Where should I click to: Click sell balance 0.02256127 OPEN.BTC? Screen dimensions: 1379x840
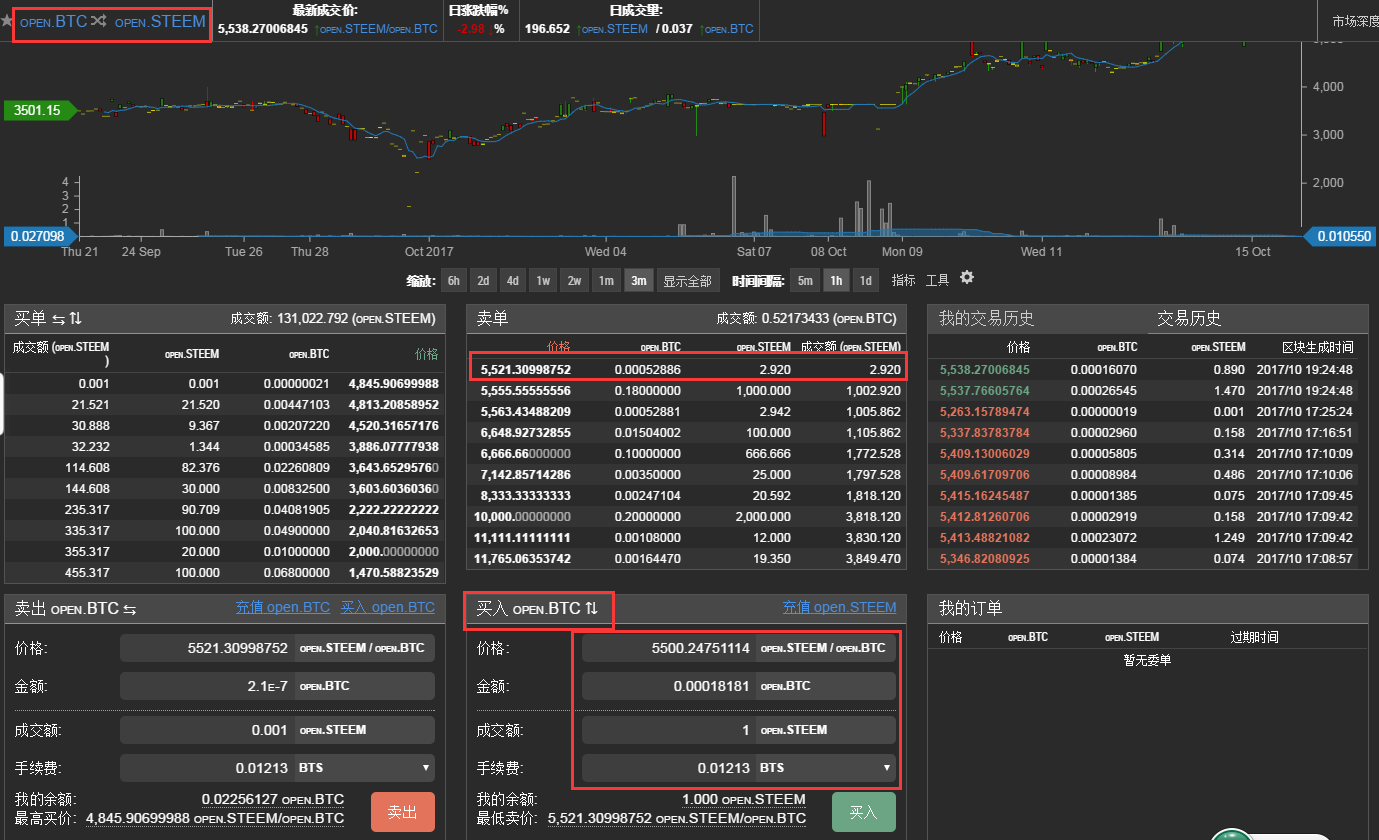click(x=273, y=799)
